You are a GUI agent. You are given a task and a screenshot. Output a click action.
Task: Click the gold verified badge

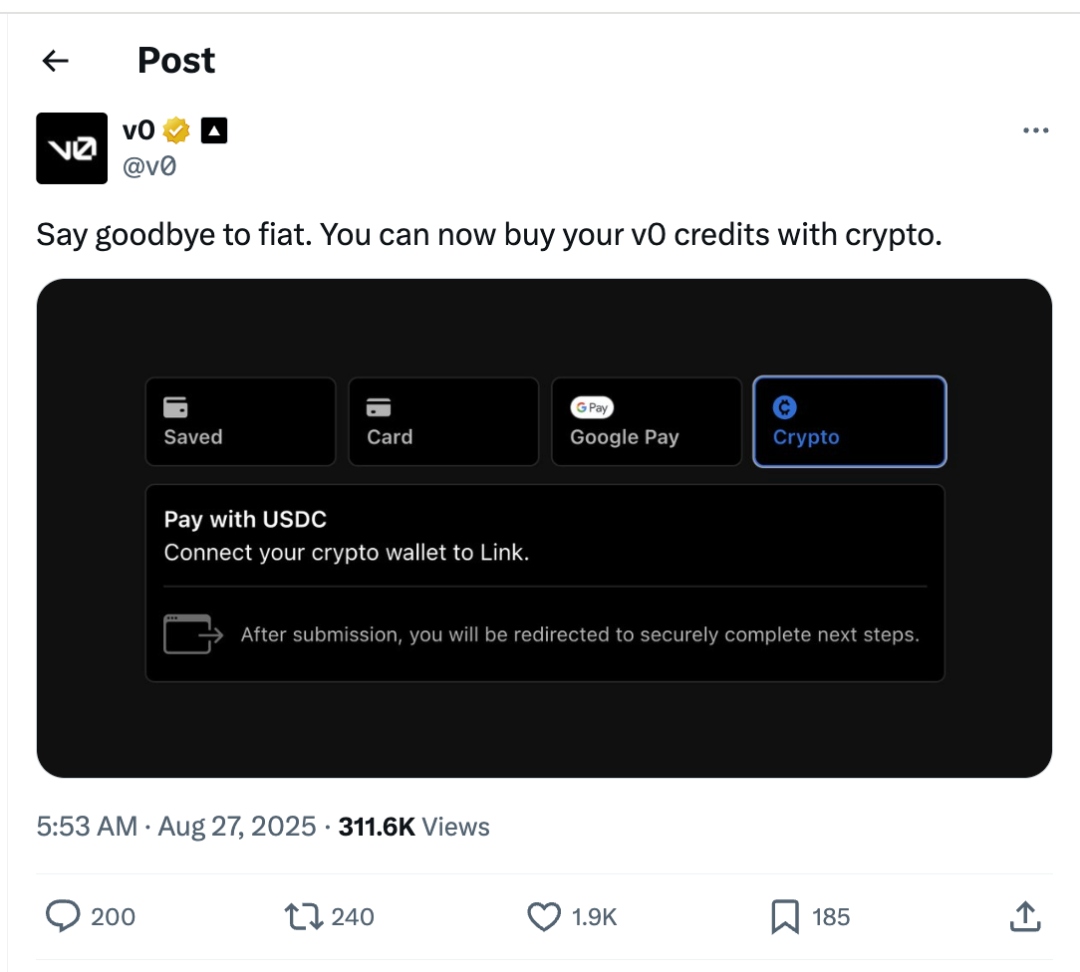coord(177,130)
